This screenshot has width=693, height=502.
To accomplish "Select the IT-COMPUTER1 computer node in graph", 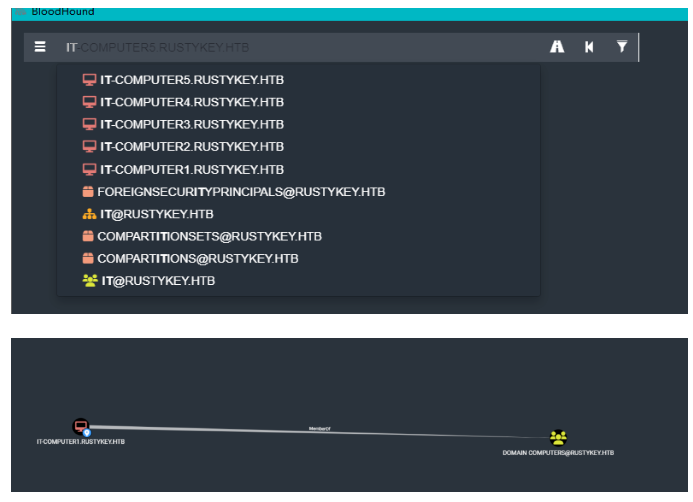I will point(81,426).
